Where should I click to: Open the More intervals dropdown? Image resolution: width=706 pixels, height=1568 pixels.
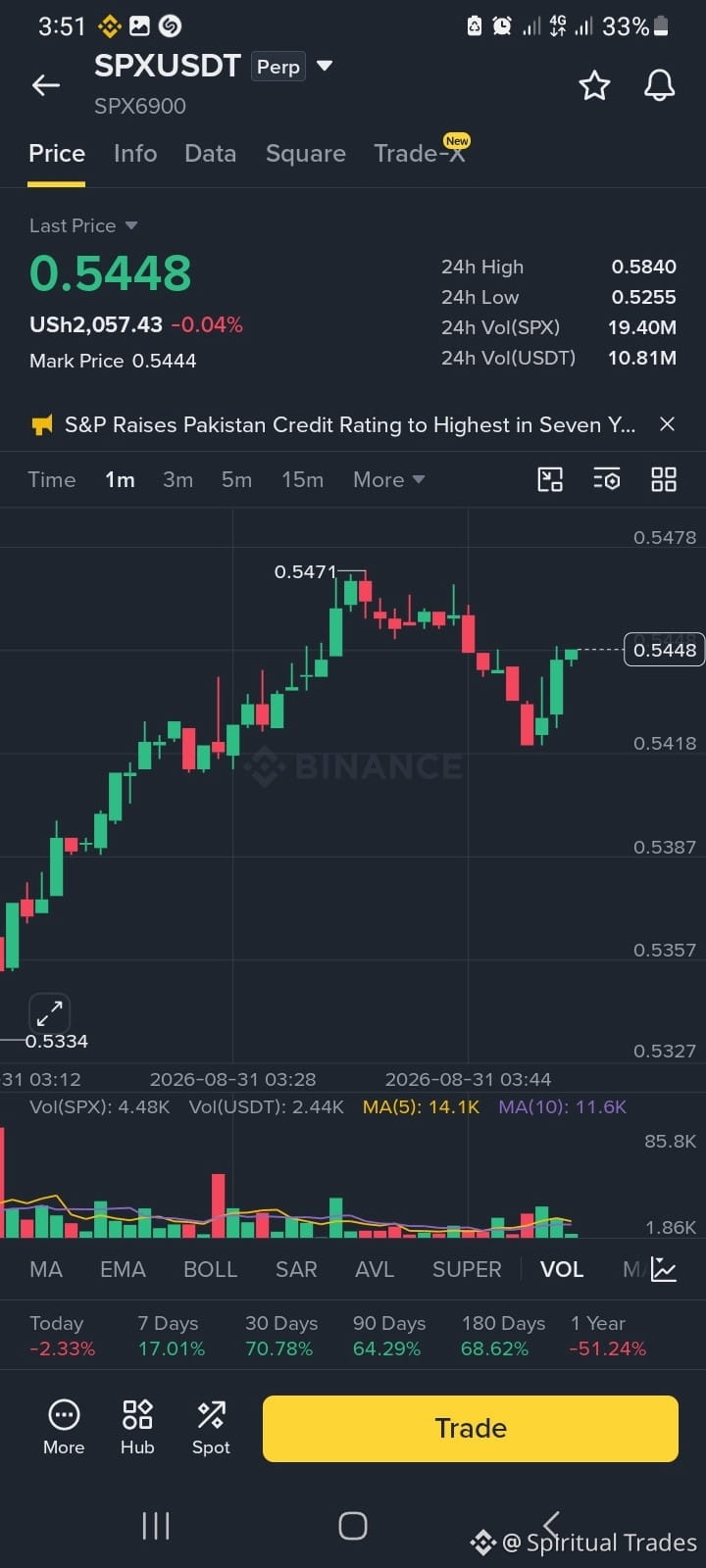coord(388,479)
